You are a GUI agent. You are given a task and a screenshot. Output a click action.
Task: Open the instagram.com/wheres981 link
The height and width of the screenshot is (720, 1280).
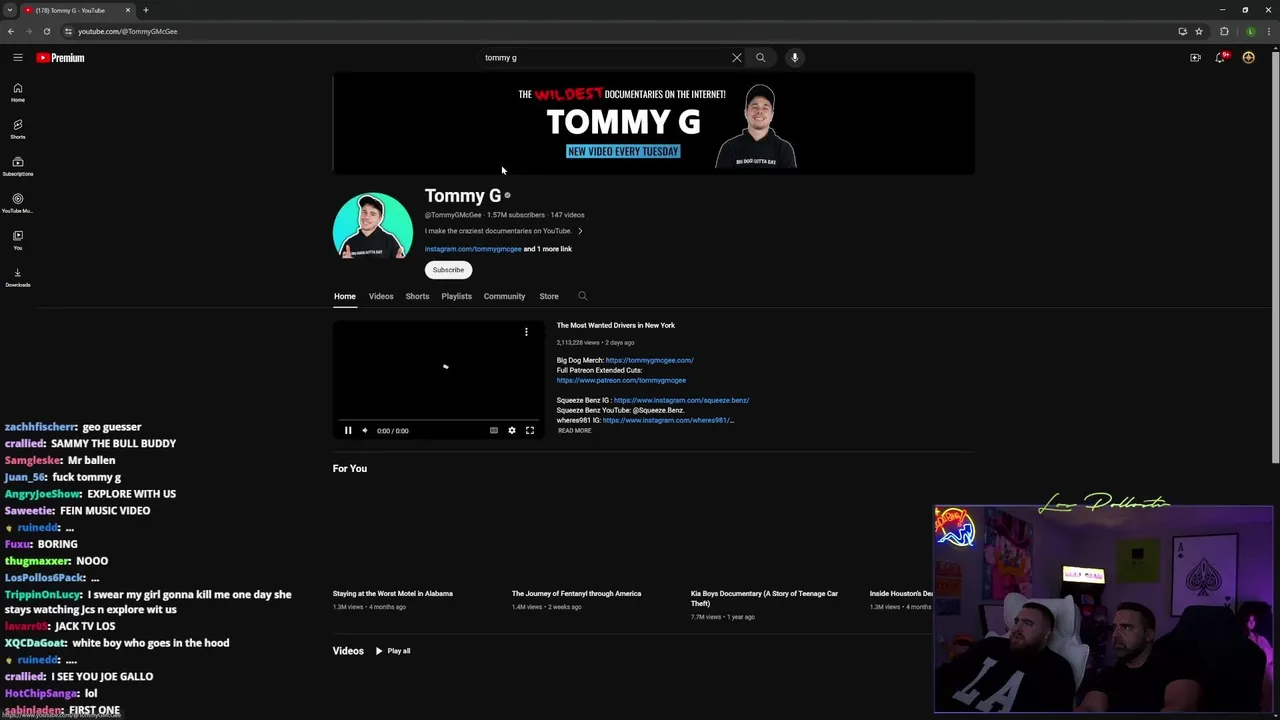tap(668, 420)
